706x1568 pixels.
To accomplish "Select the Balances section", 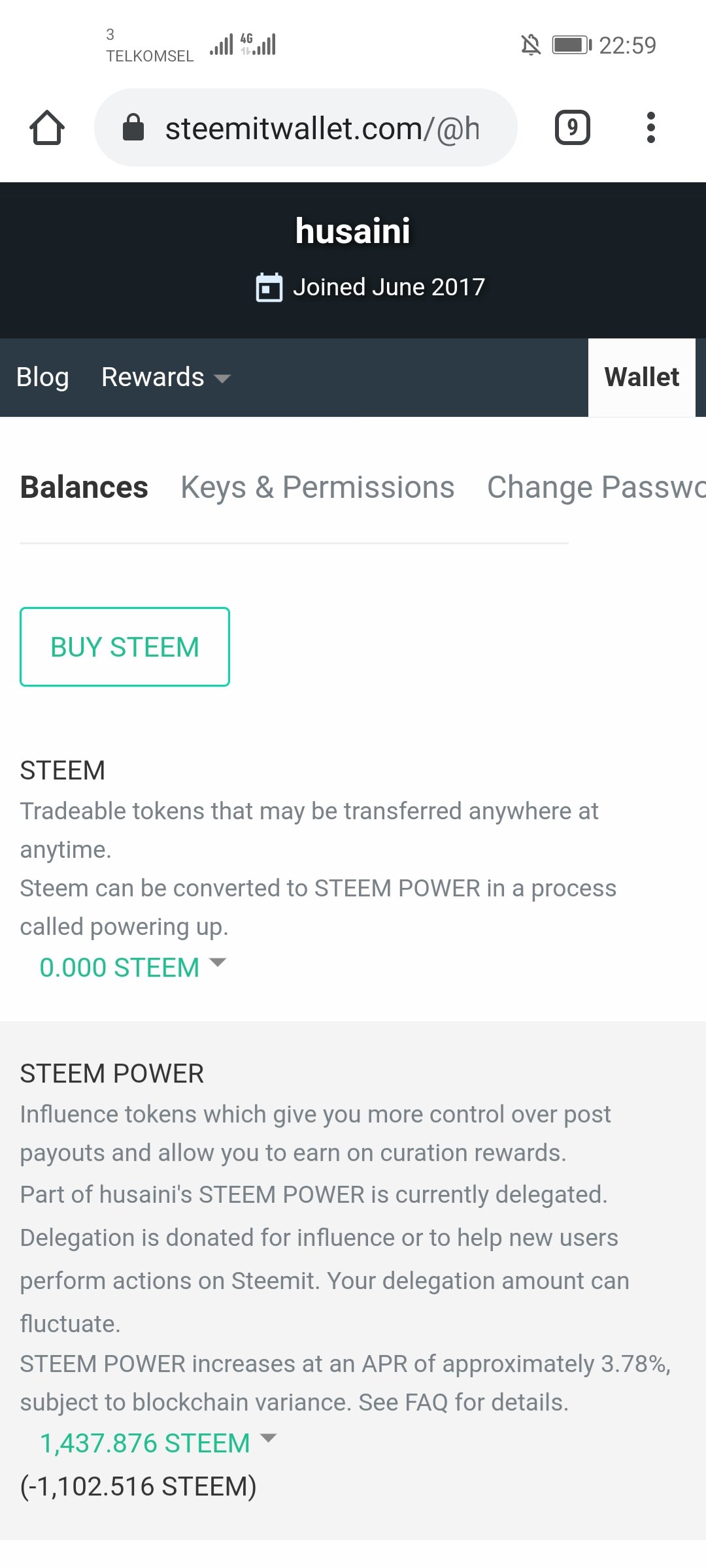I will coord(84,487).
